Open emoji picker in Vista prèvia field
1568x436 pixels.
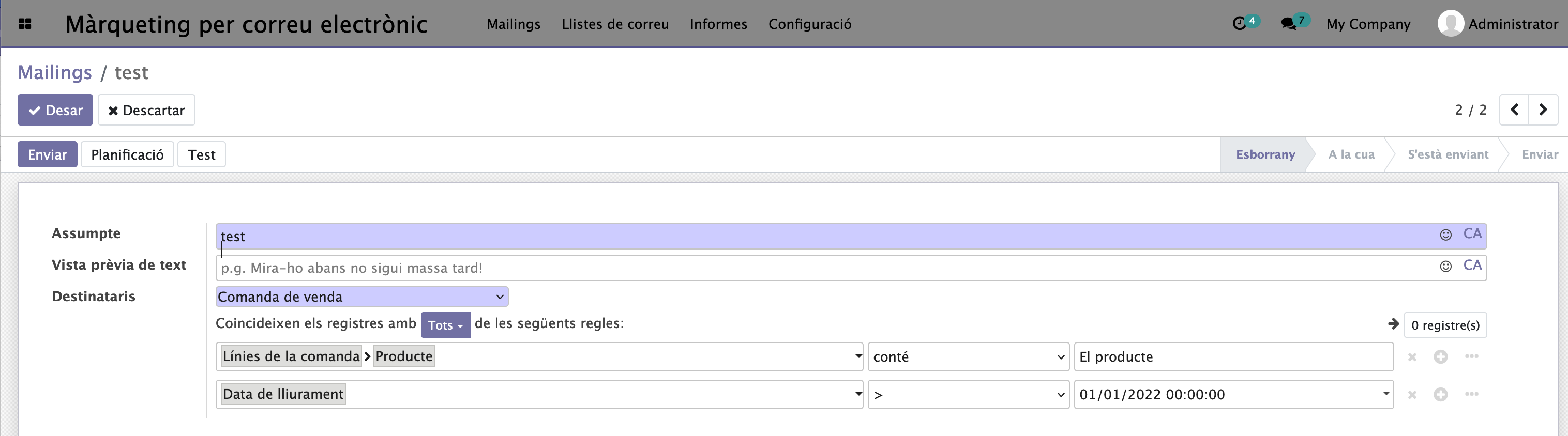click(1445, 267)
